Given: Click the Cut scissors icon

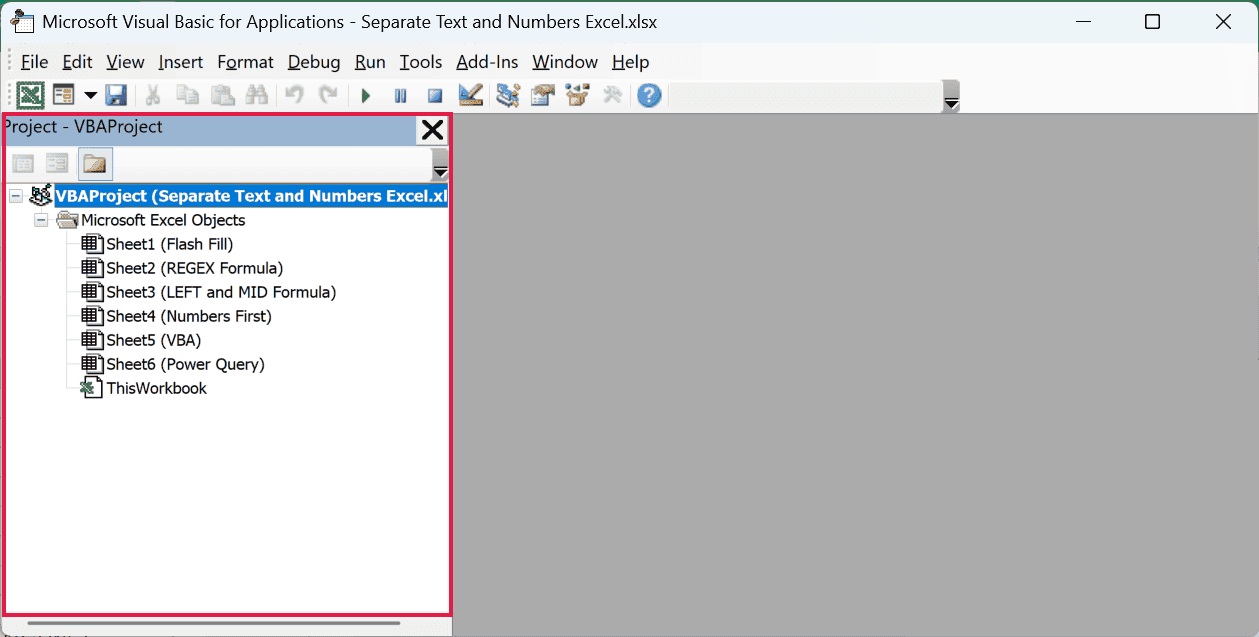Looking at the screenshot, I should tap(153, 95).
